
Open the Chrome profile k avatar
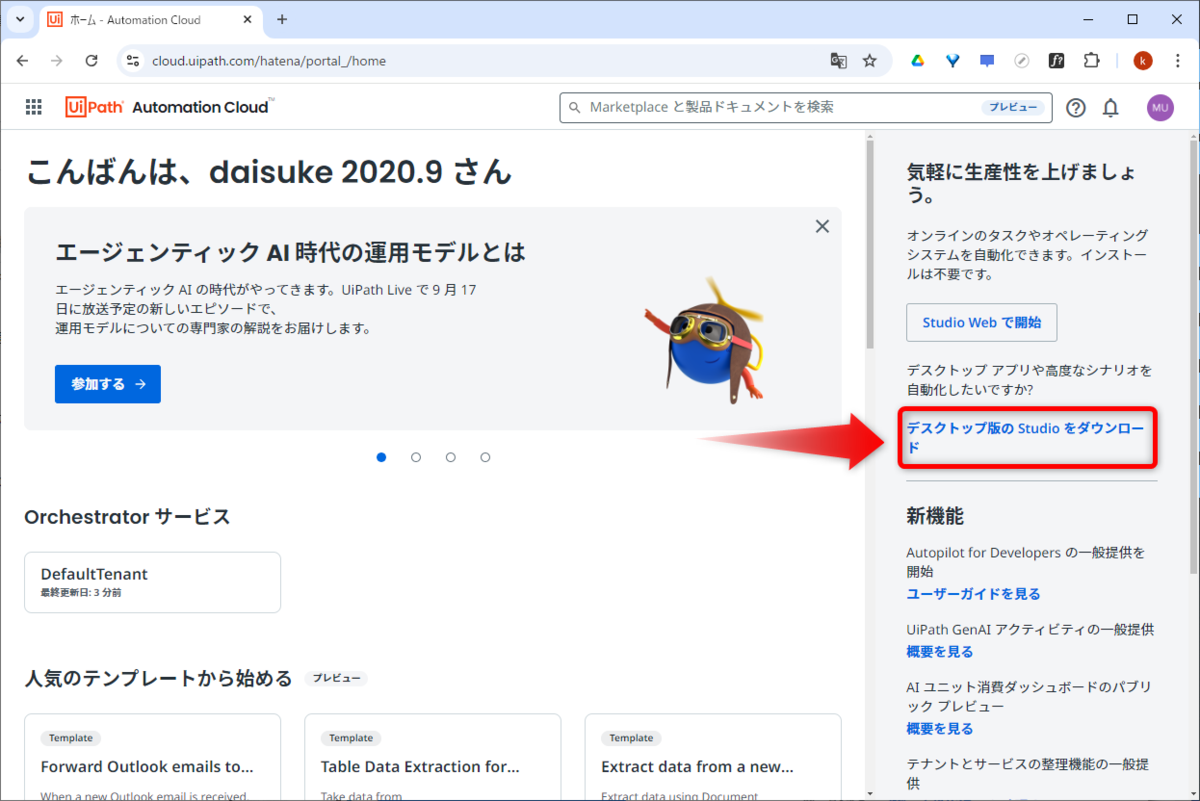point(1143,61)
